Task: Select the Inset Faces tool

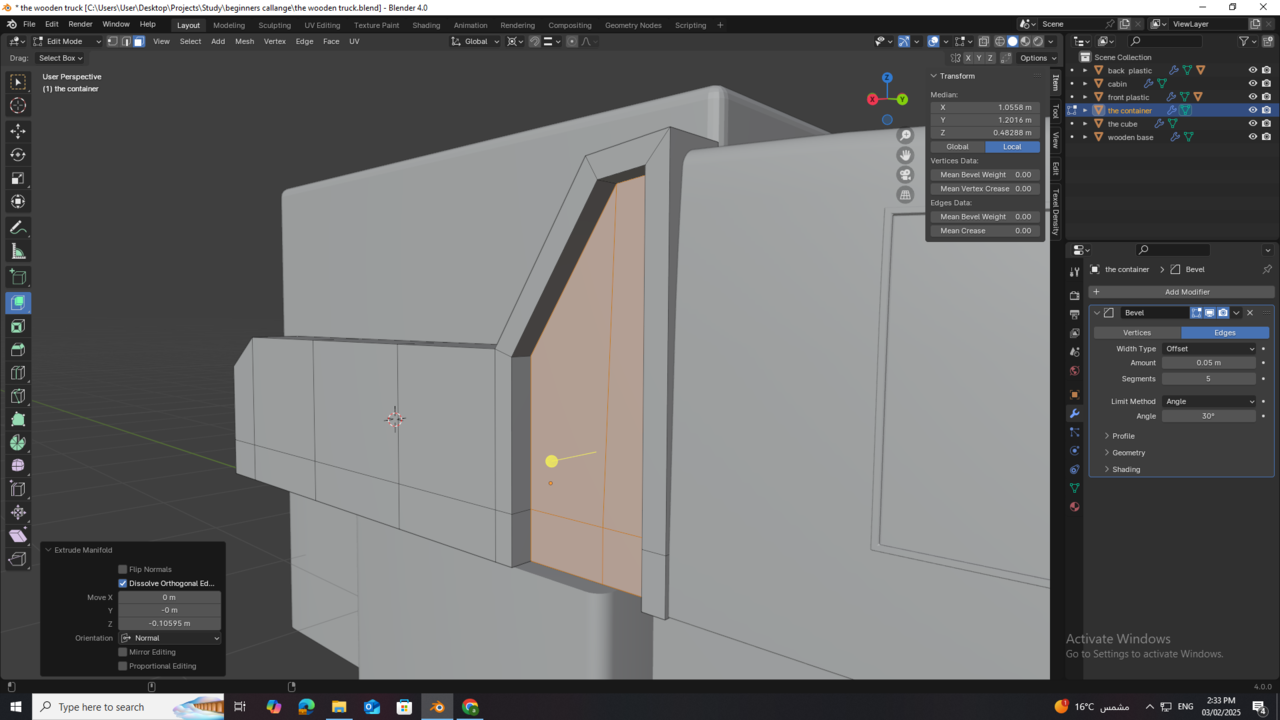Action: [x=17, y=326]
